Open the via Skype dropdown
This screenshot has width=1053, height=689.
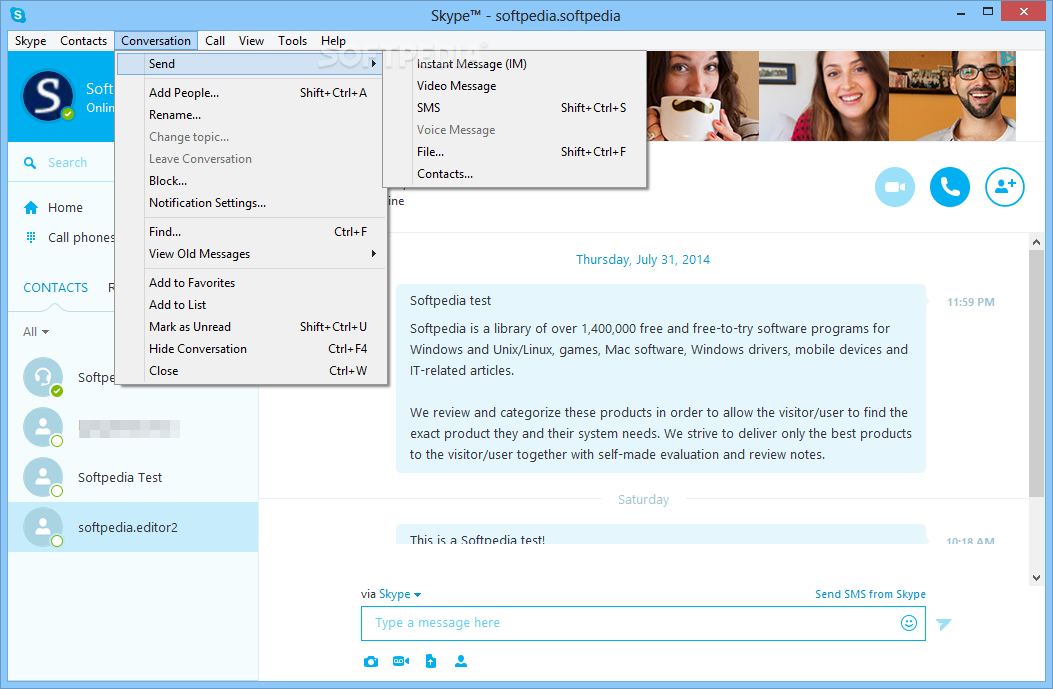(400, 594)
